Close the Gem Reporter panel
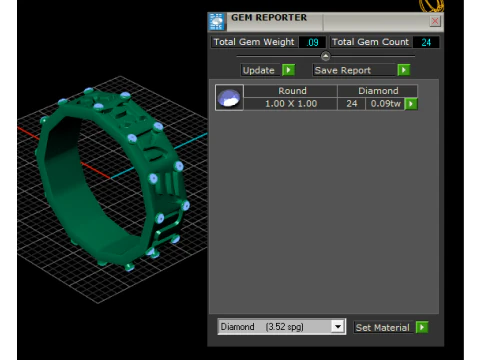Image resolution: width=480 pixels, height=360 pixels. 435,21
